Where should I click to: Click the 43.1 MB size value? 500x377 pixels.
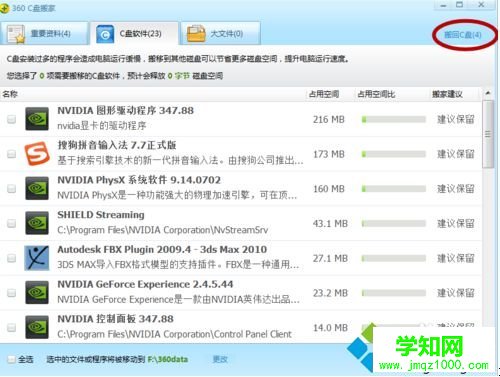pyautogui.click(x=330, y=223)
